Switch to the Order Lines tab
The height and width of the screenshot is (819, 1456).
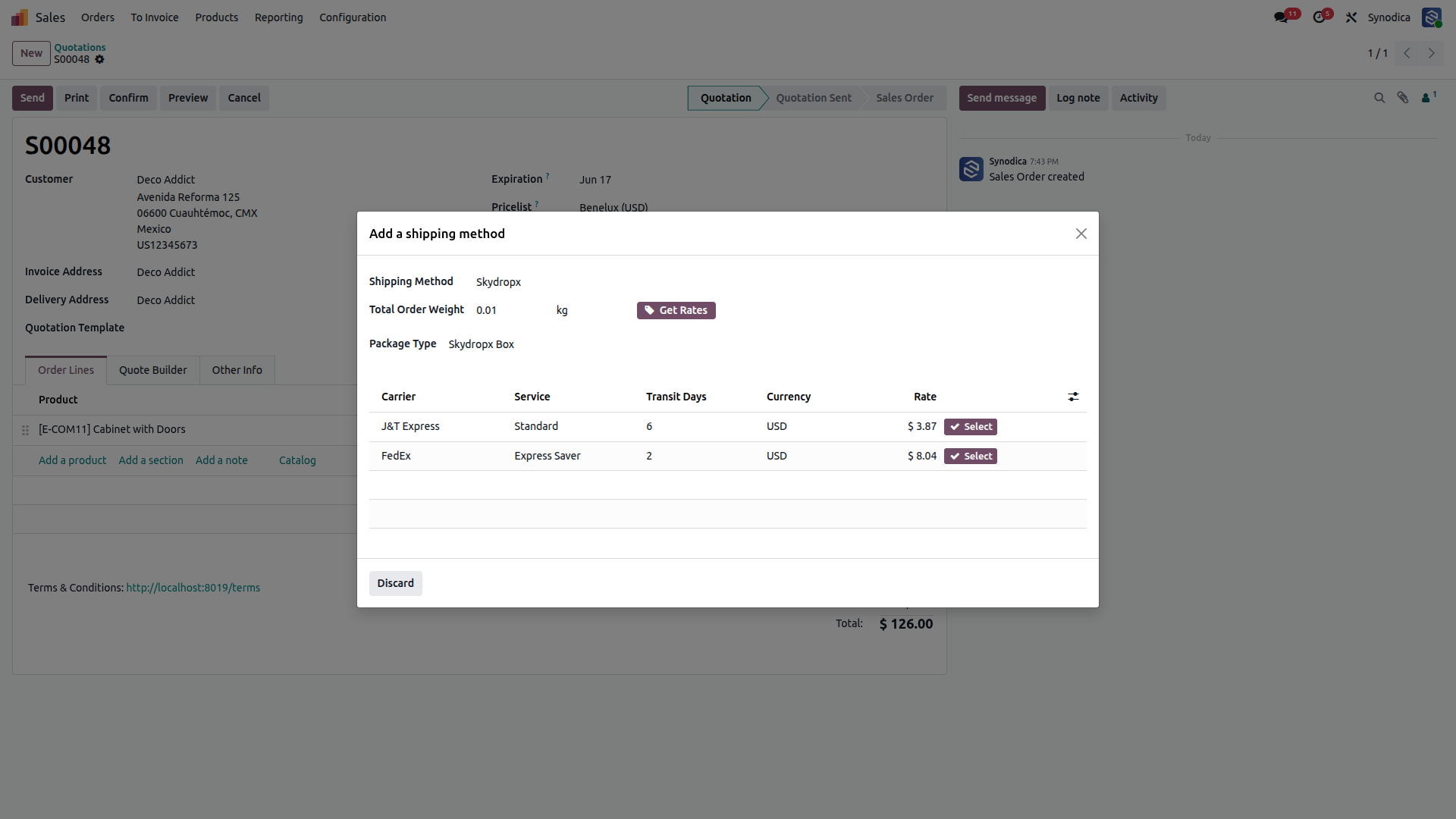click(x=66, y=370)
